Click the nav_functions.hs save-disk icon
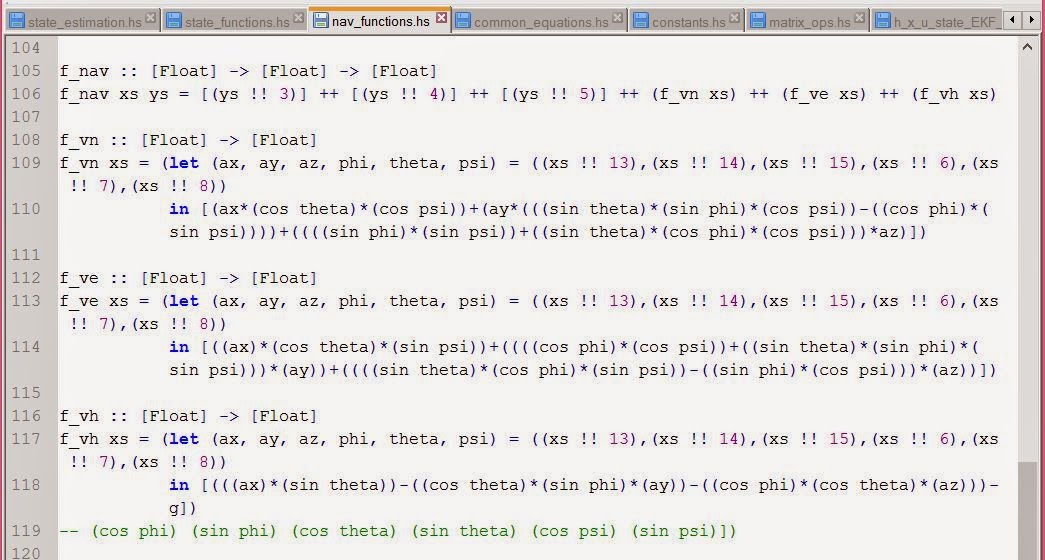Viewport: 1045px width, 560px height. click(x=321, y=20)
